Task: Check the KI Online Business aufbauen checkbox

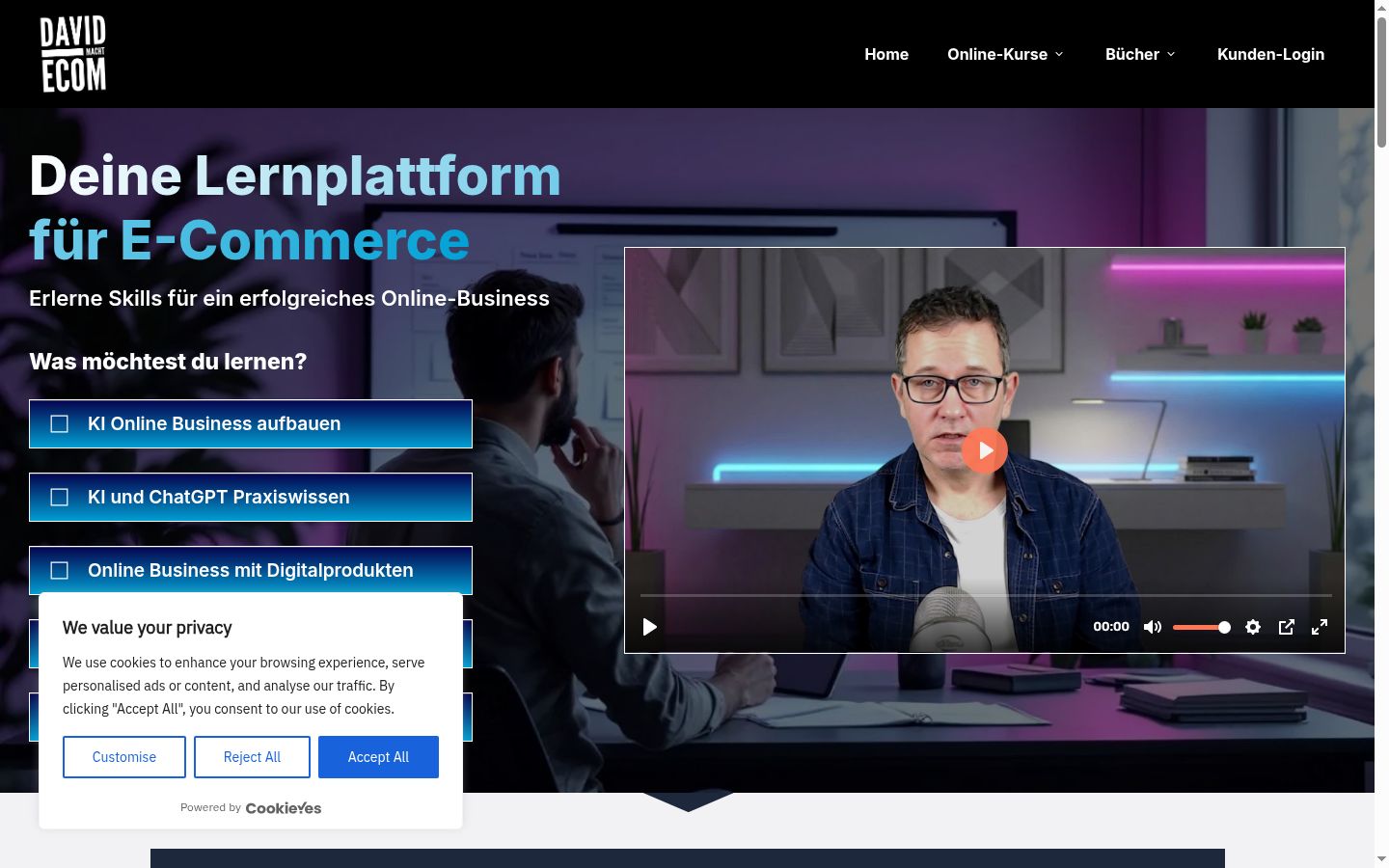Action: point(60,424)
